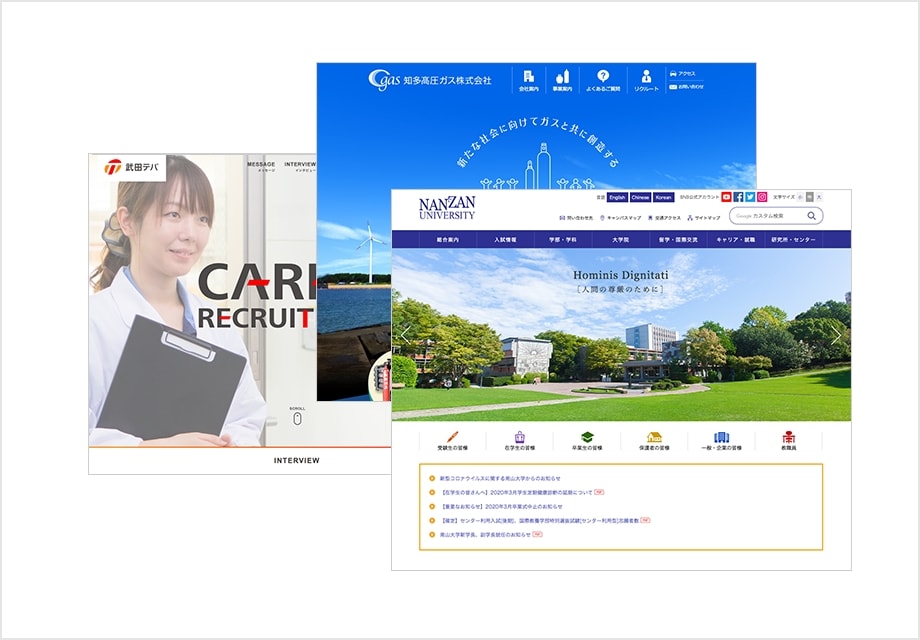Open the 入試情報 menu
920x640 pixels.
click(505, 239)
